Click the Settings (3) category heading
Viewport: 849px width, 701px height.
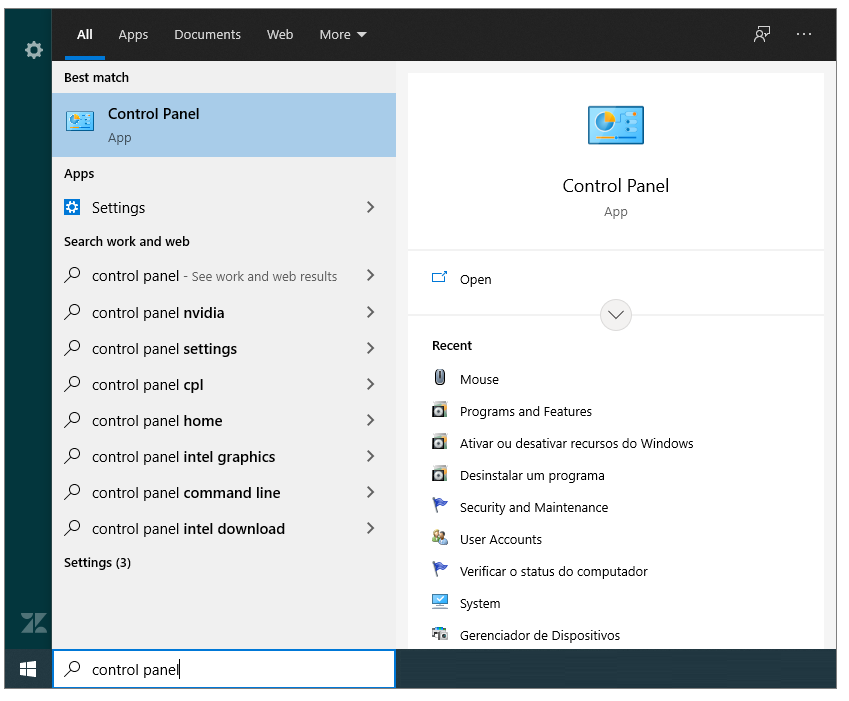coord(97,563)
